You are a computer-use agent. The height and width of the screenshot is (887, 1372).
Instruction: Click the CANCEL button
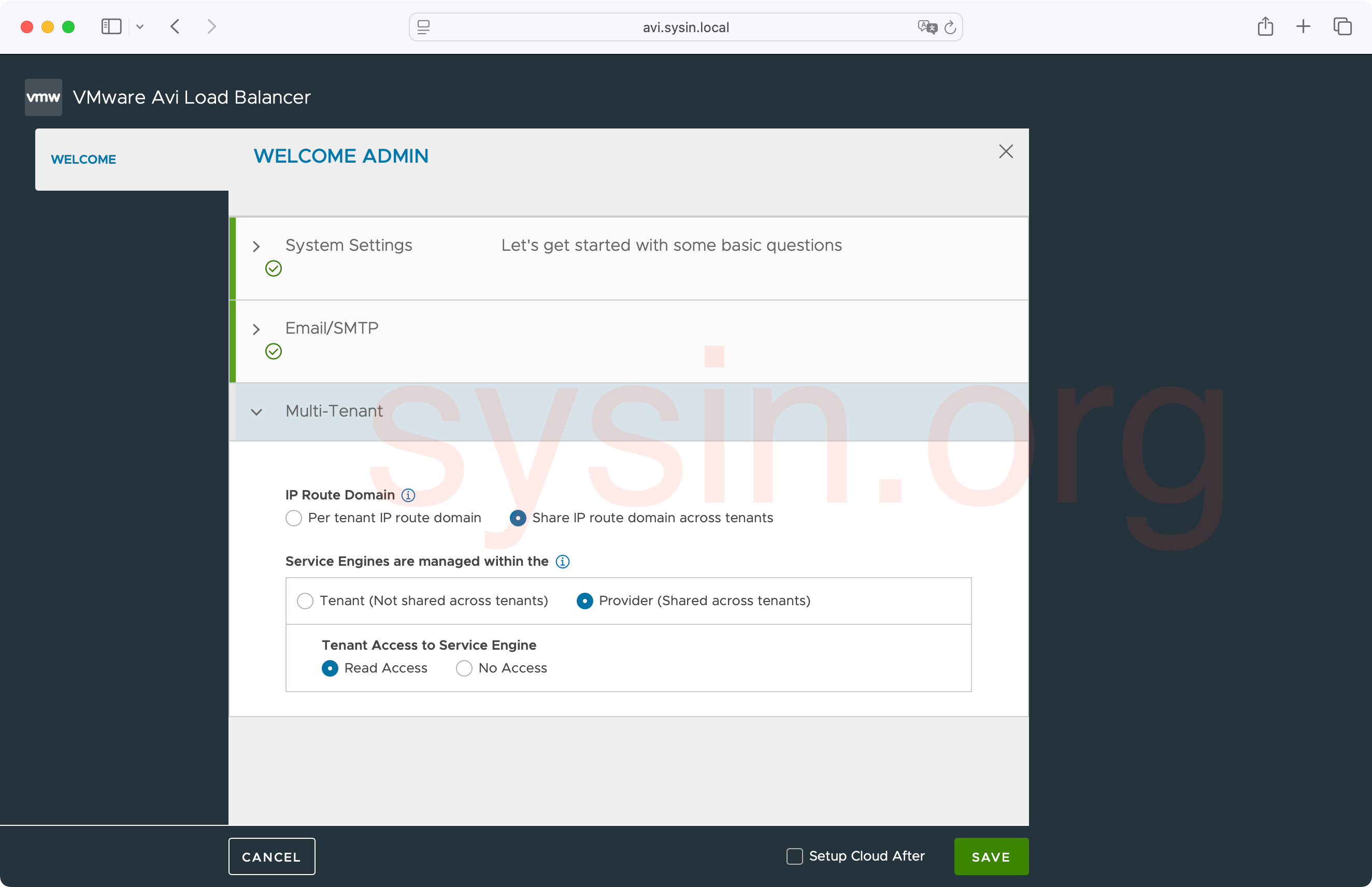pos(271,856)
